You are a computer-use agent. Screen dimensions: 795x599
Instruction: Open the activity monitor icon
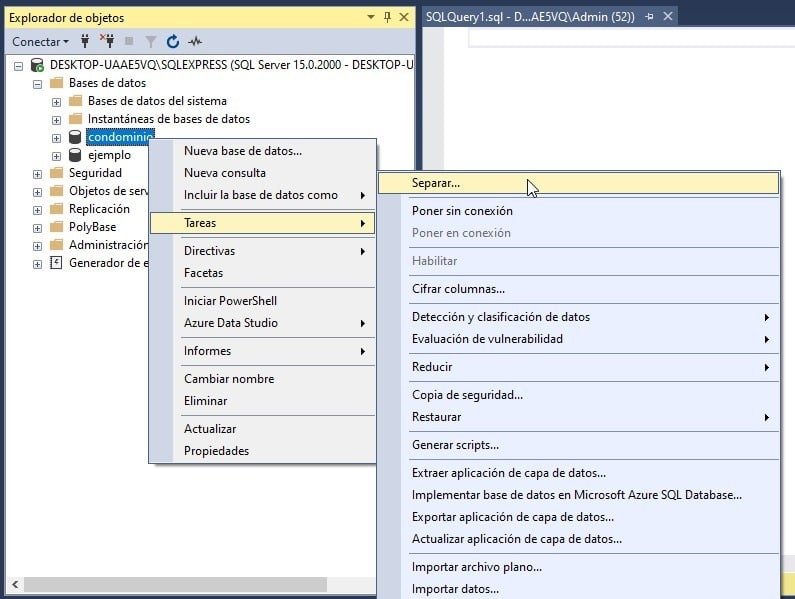[x=195, y=42]
